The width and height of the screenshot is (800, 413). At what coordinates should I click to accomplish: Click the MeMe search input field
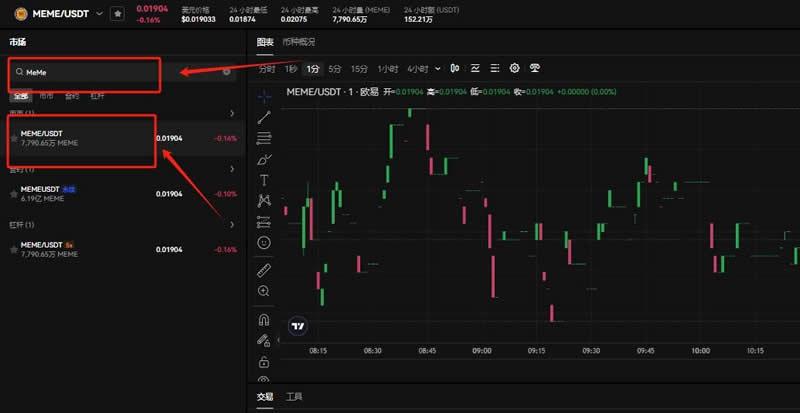124,72
